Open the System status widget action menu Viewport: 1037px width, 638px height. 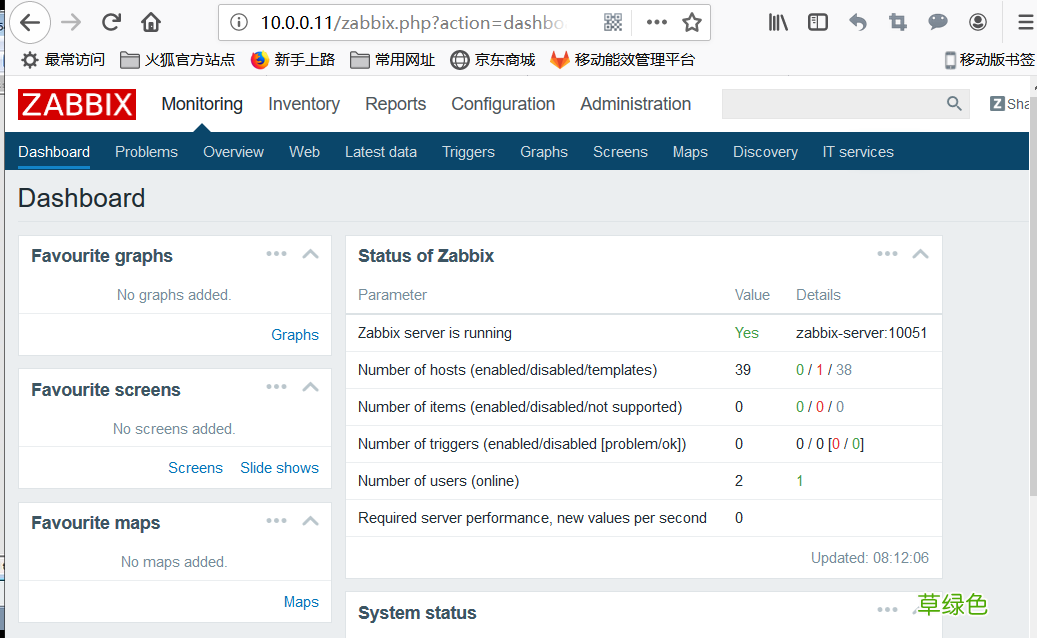click(887, 608)
